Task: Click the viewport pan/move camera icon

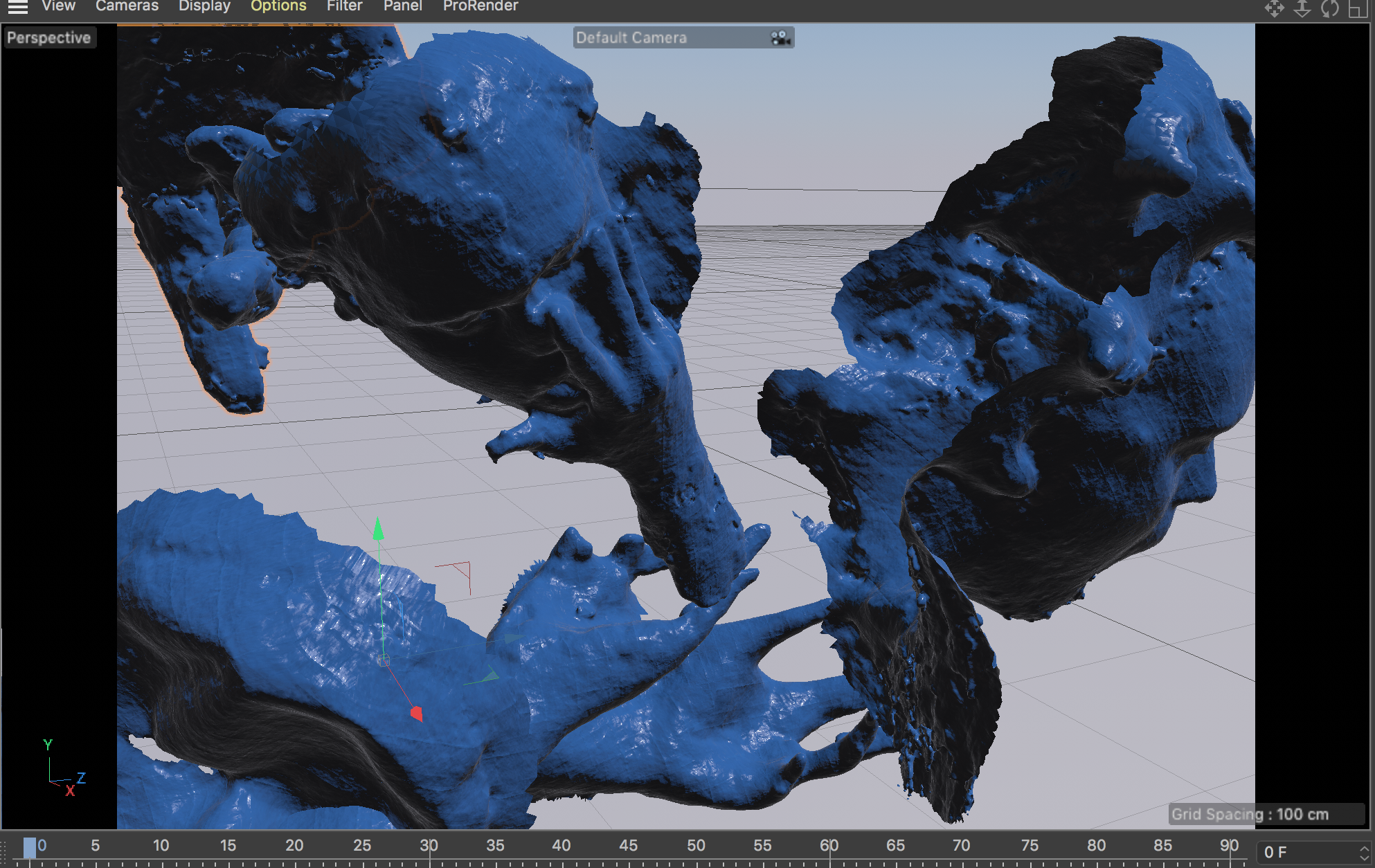Action: 1274,8
